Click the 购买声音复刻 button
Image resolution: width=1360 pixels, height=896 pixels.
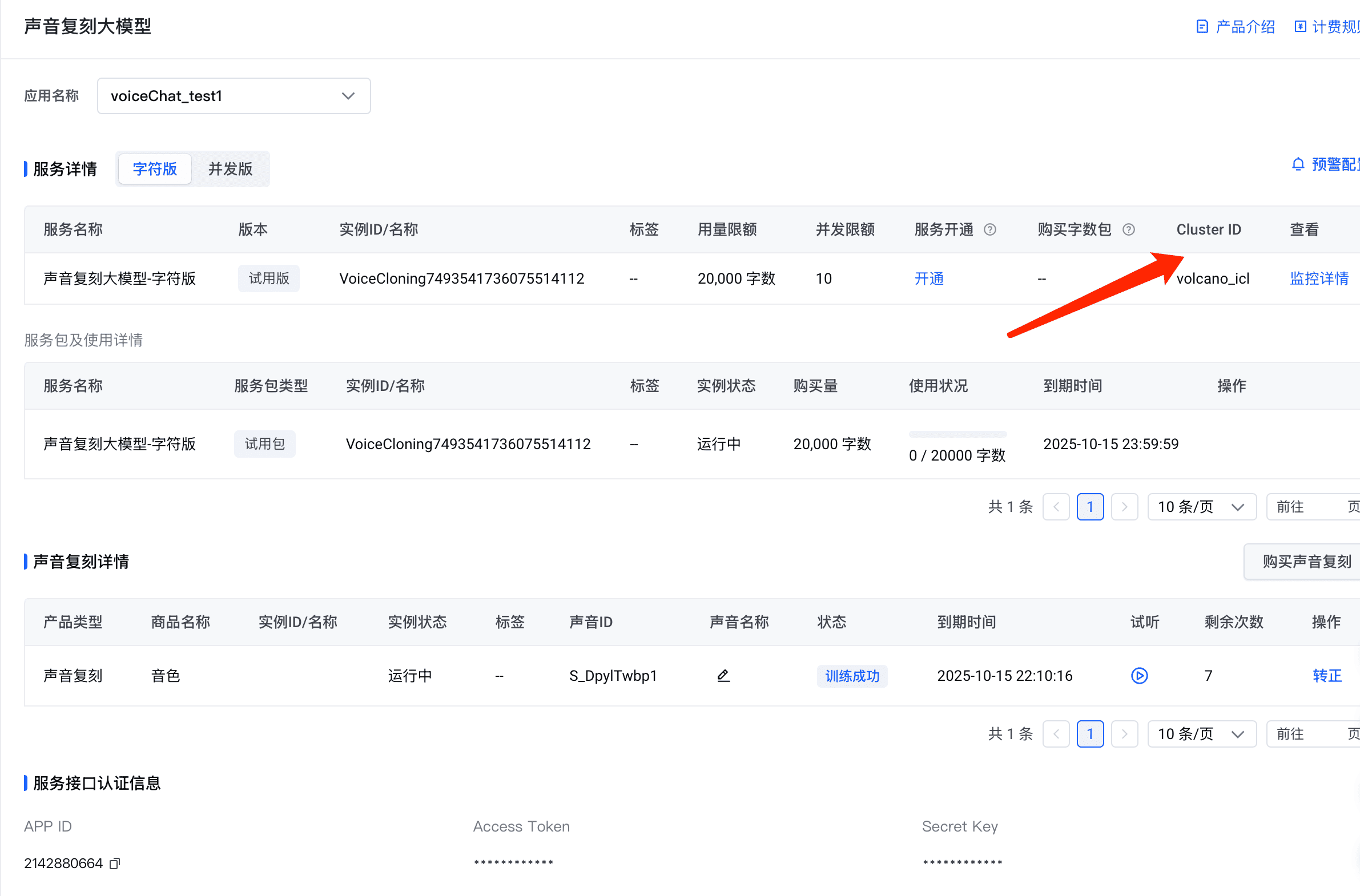(x=1306, y=562)
